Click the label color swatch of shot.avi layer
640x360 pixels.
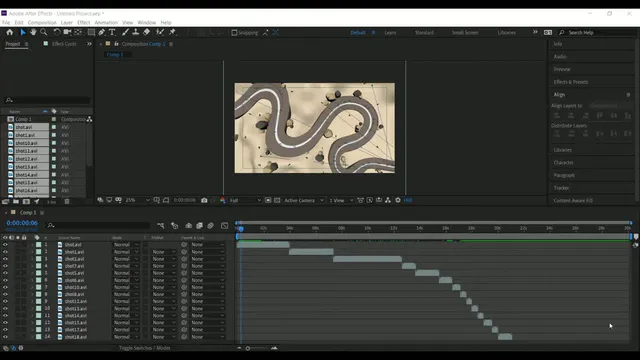[x=38, y=245]
